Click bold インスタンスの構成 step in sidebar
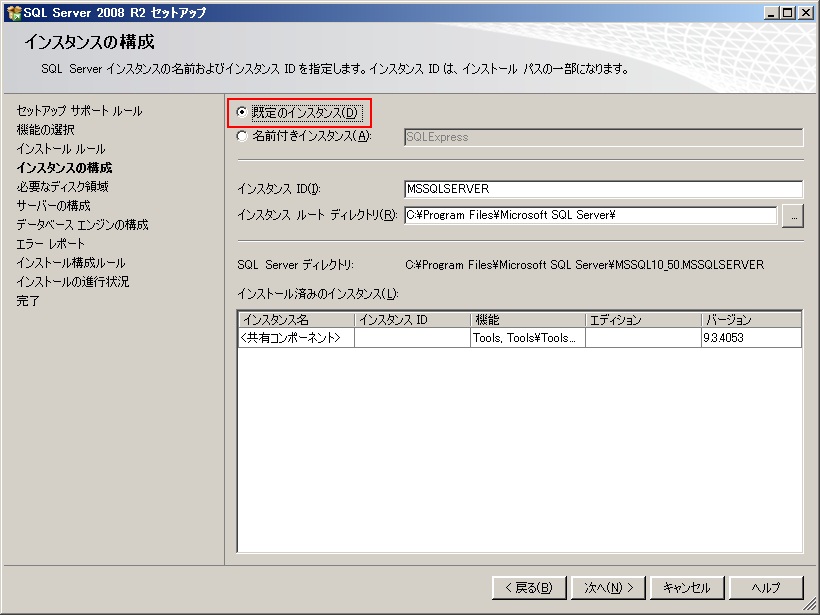The width and height of the screenshot is (820, 615). 64,168
